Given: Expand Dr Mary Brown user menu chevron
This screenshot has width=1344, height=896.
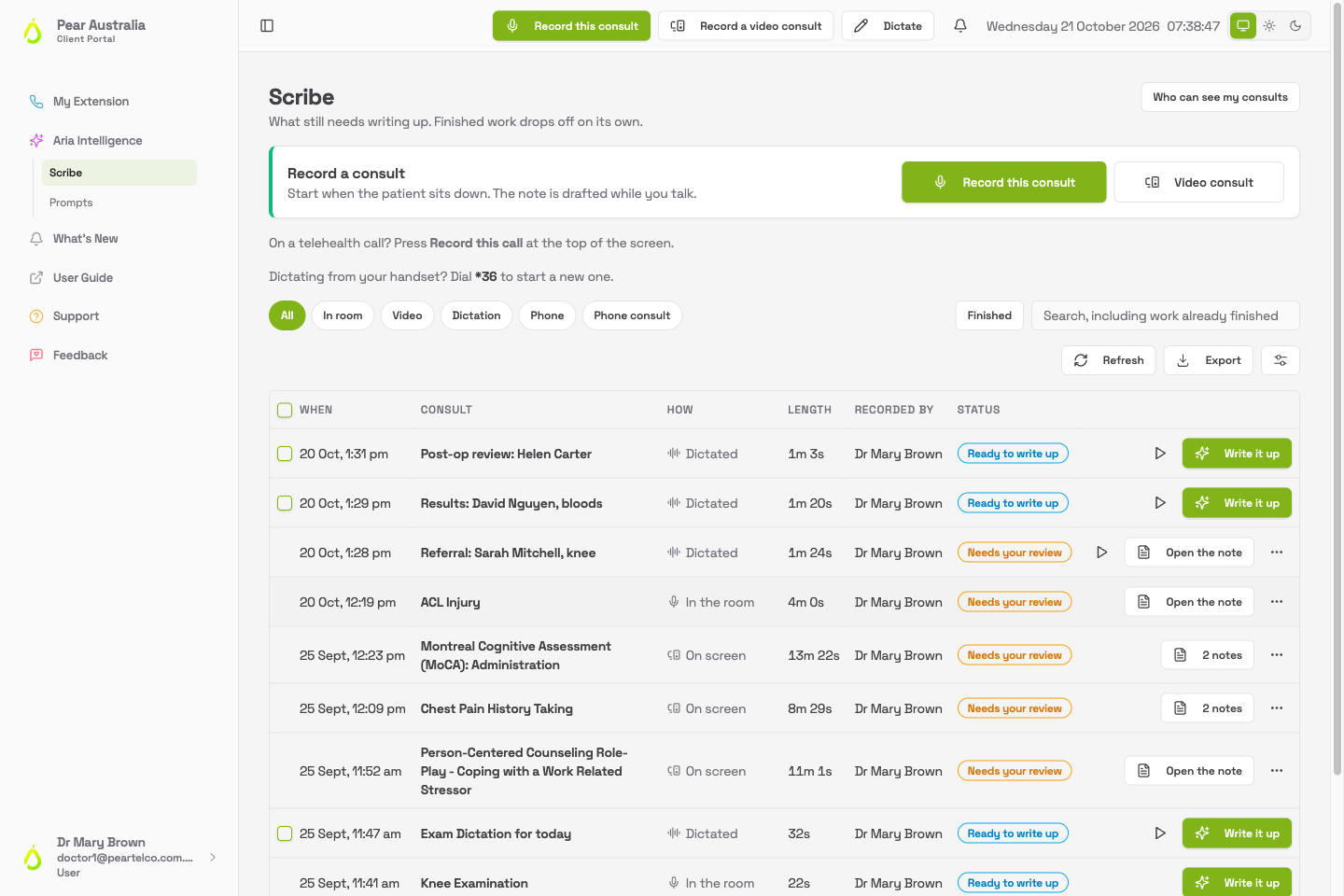Looking at the screenshot, I should pos(213,857).
